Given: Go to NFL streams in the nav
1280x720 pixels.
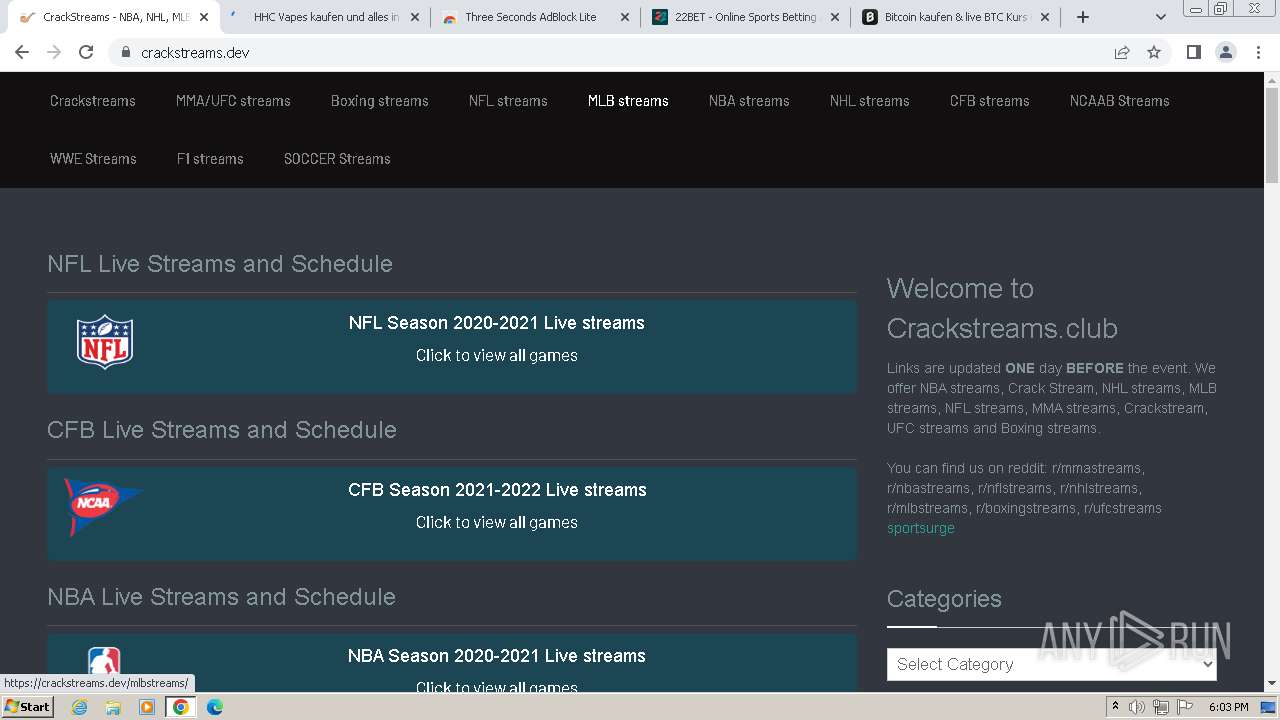Looking at the screenshot, I should click(508, 101).
